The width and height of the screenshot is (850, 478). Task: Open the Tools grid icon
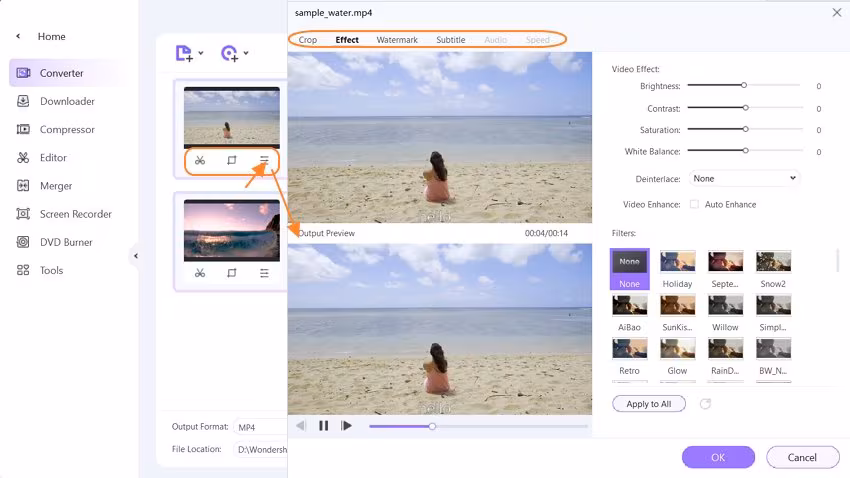click(x=23, y=270)
